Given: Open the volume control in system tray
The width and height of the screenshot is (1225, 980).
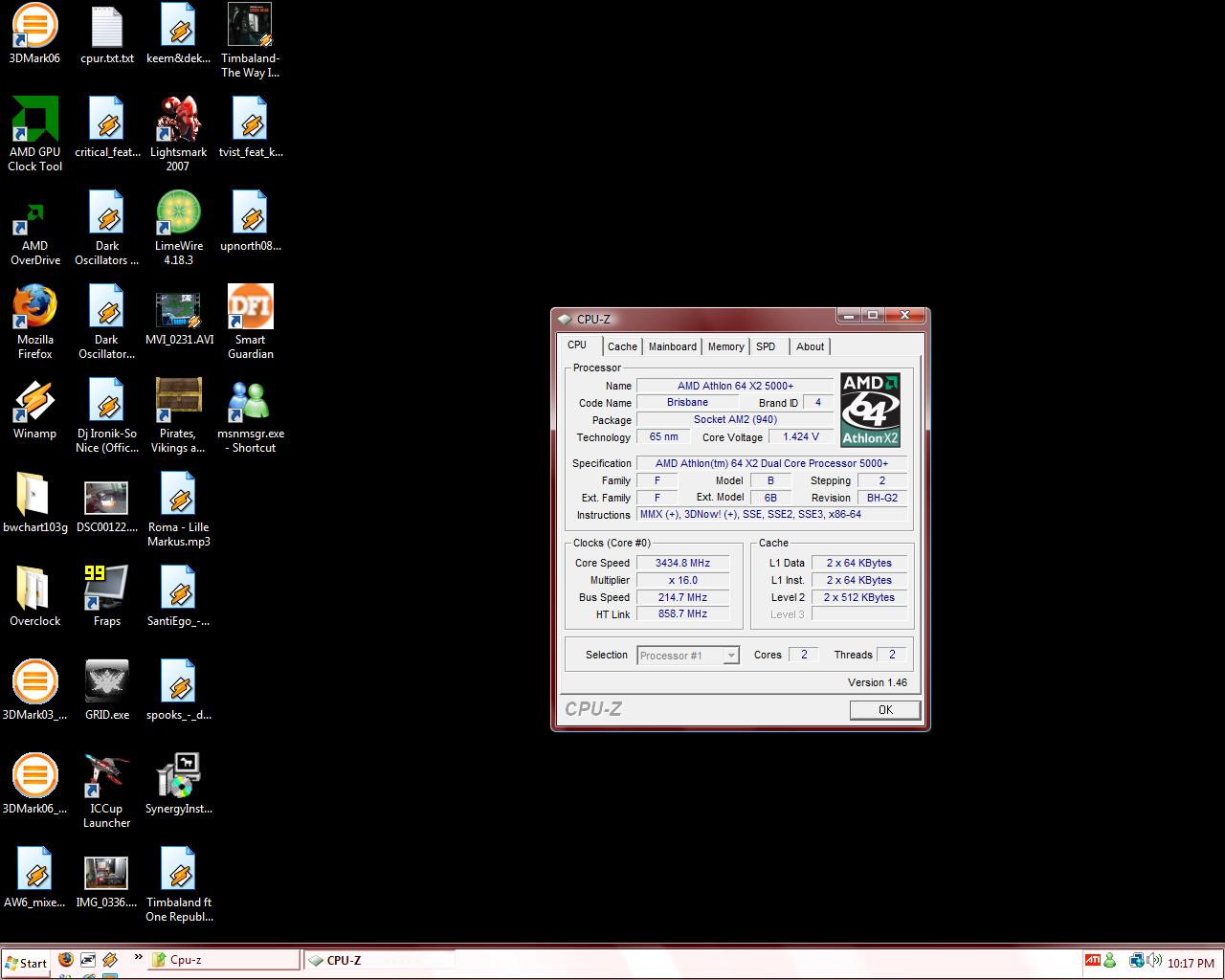Looking at the screenshot, I should tap(1152, 961).
